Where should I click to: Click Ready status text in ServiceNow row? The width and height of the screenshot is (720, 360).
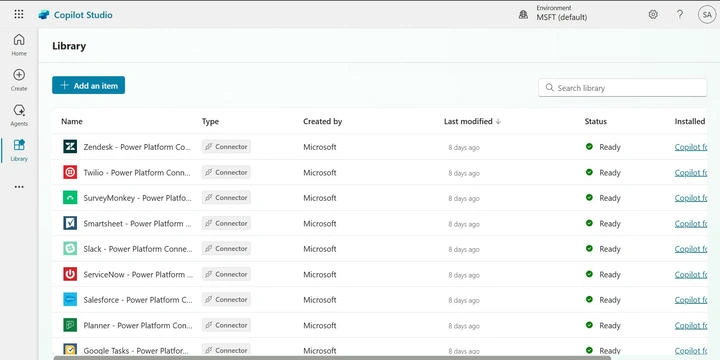coord(610,275)
